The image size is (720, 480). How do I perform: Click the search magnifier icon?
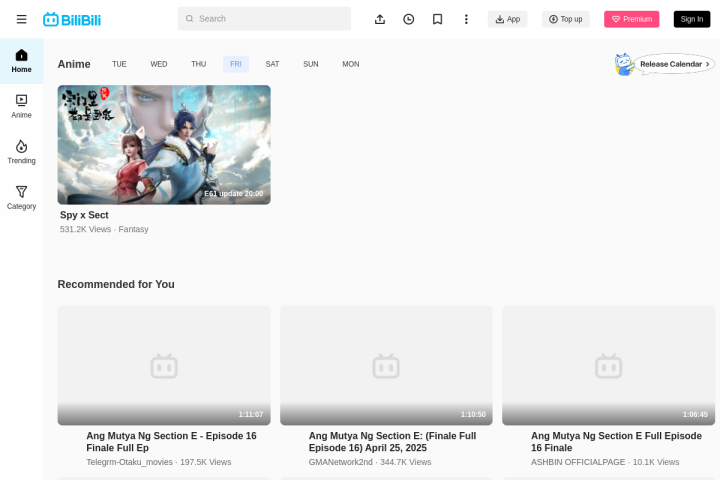189,19
